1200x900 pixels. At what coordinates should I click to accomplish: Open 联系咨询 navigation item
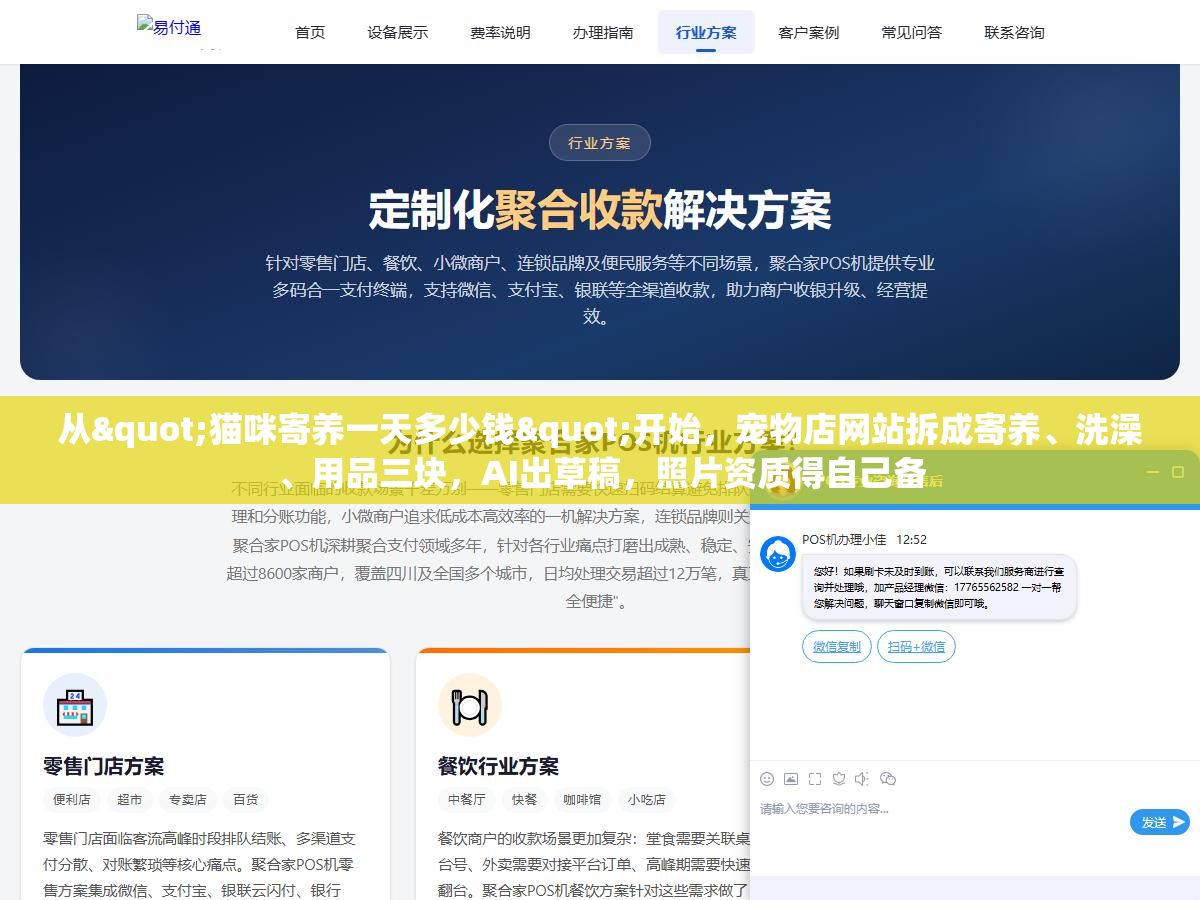(1014, 32)
